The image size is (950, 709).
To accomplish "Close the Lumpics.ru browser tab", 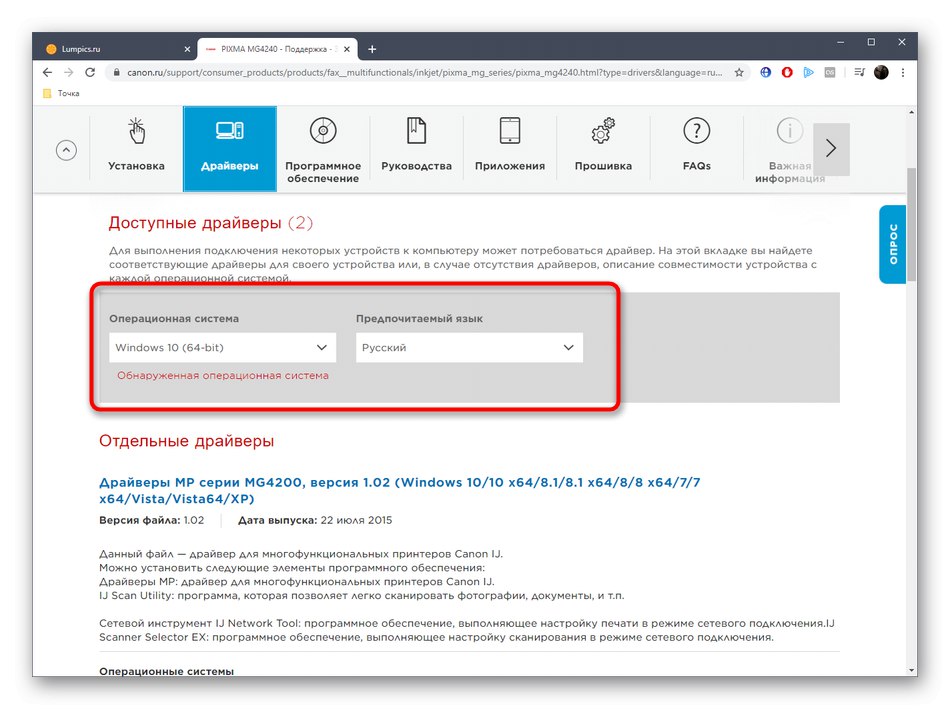I will (x=187, y=49).
